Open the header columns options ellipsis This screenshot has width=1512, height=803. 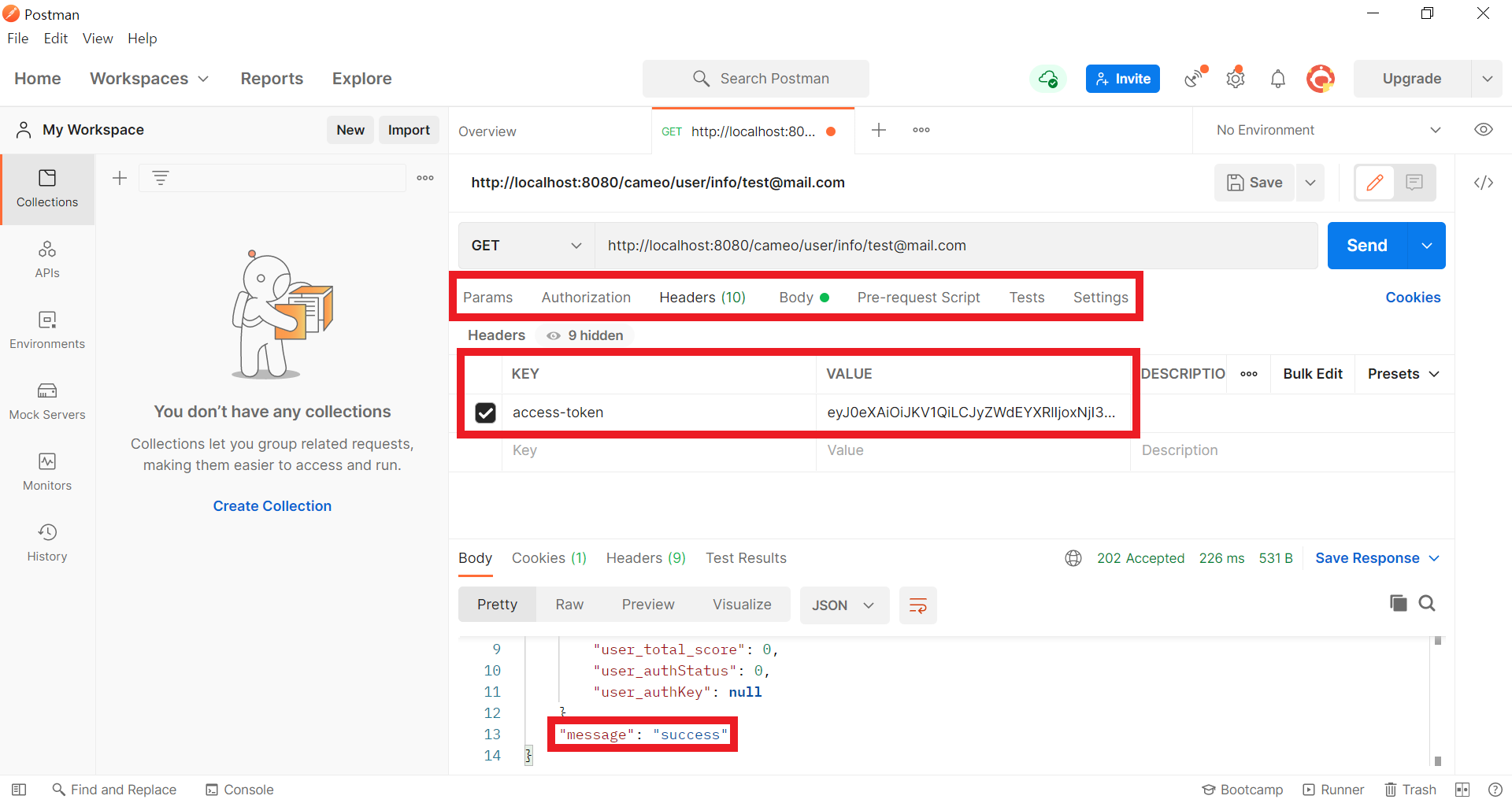(x=1249, y=374)
